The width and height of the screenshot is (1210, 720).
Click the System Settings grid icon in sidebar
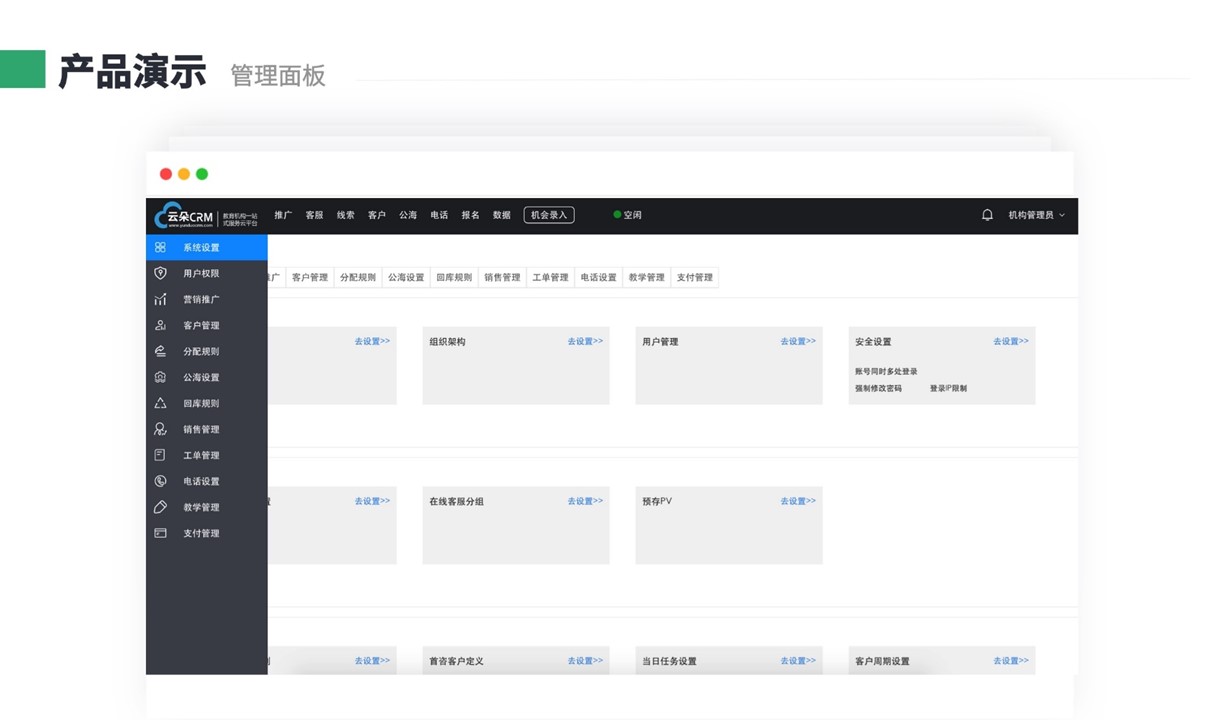[x=160, y=247]
